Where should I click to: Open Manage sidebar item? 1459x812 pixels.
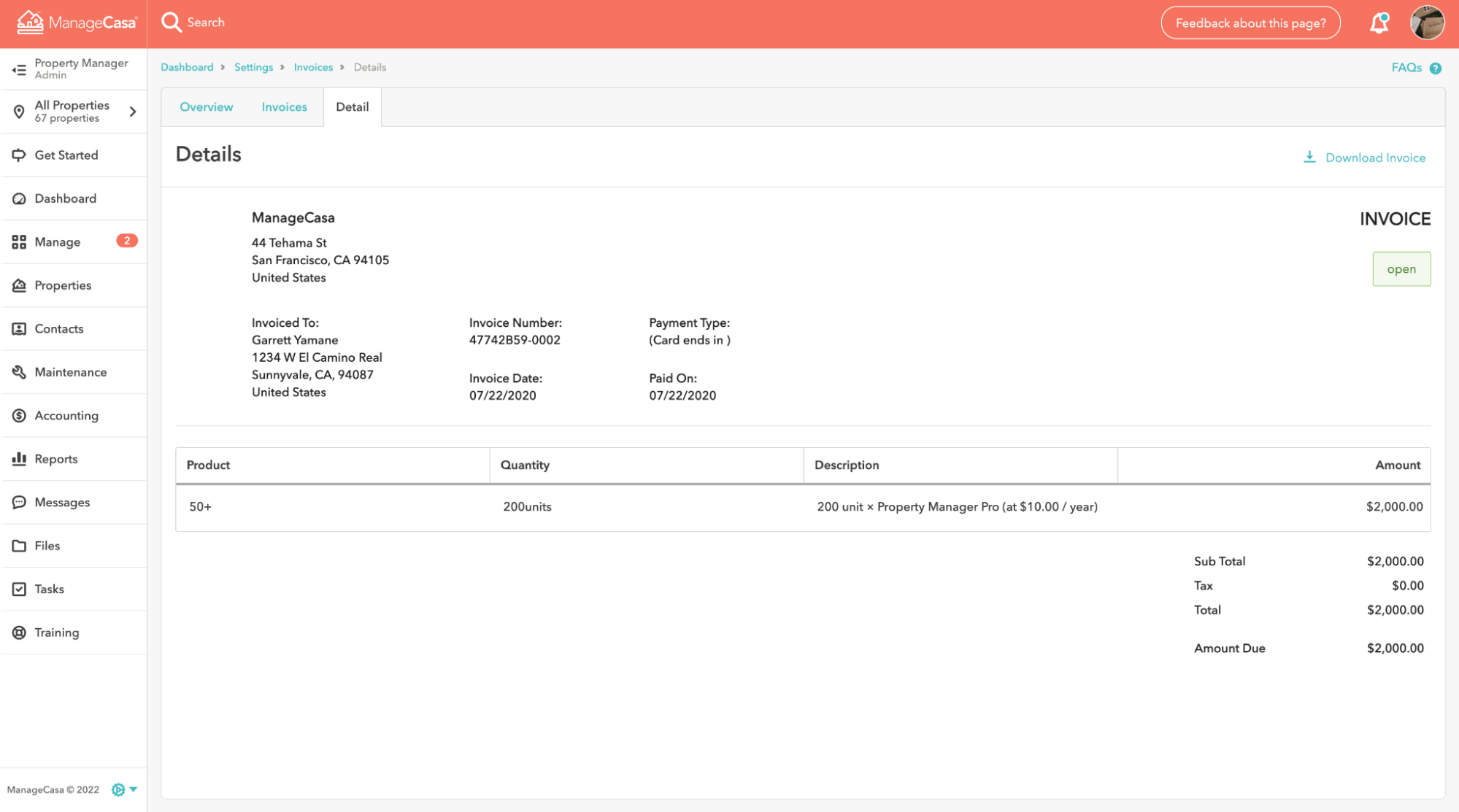click(73, 242)
